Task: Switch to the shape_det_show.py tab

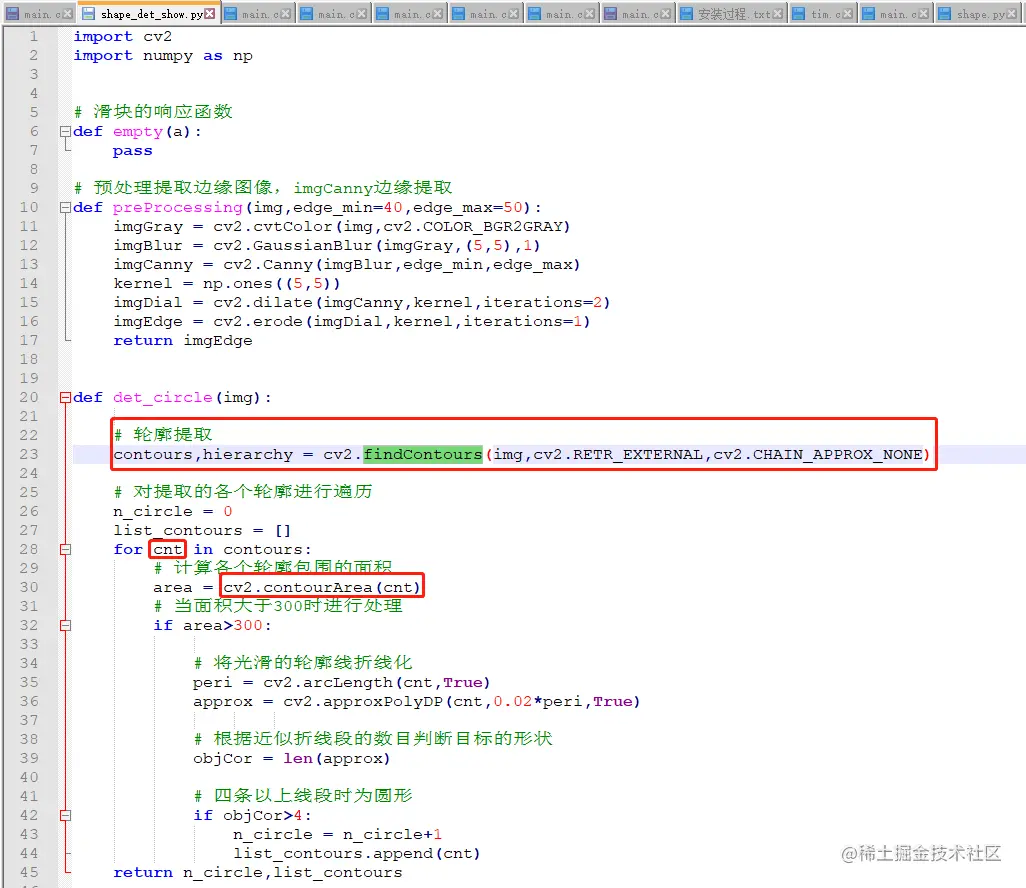Action: click(x=149, y=13)
